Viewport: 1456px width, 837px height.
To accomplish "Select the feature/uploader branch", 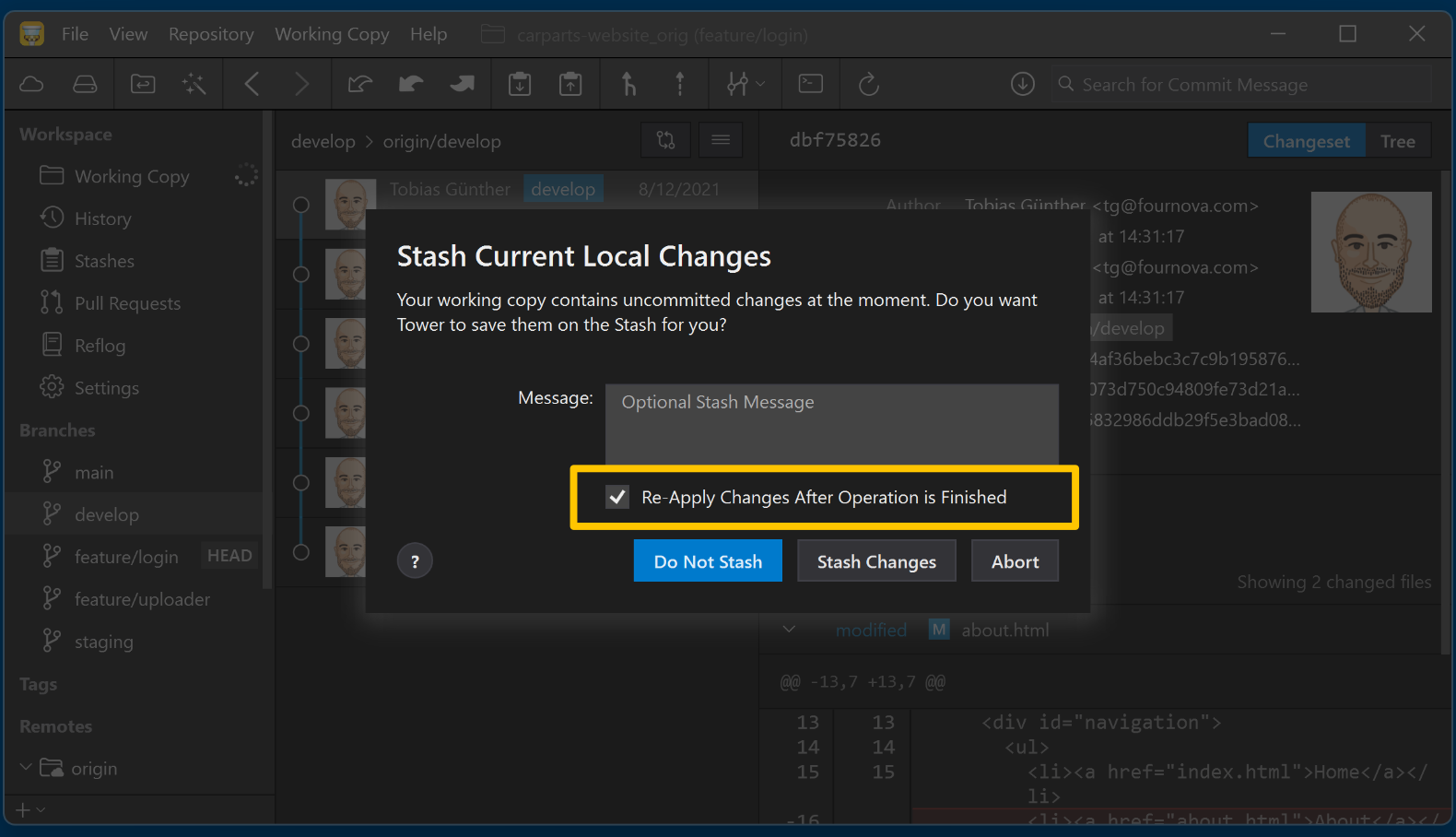I will pos(142,599).
